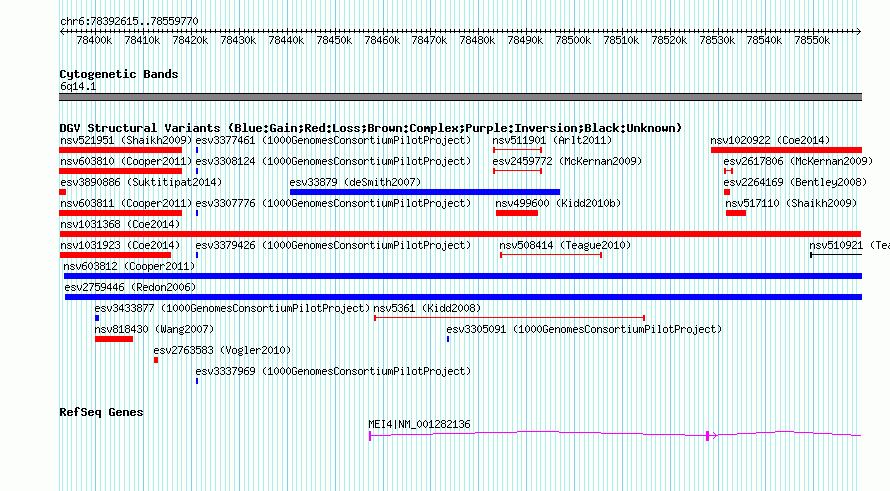Click the esv3377461 variant label
The image size is (890, 491).
click(x=333, y=140)
